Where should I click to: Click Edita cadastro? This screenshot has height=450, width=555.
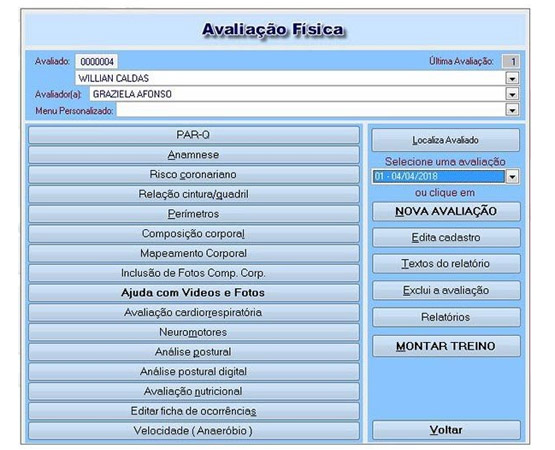[x=446, y=238]
